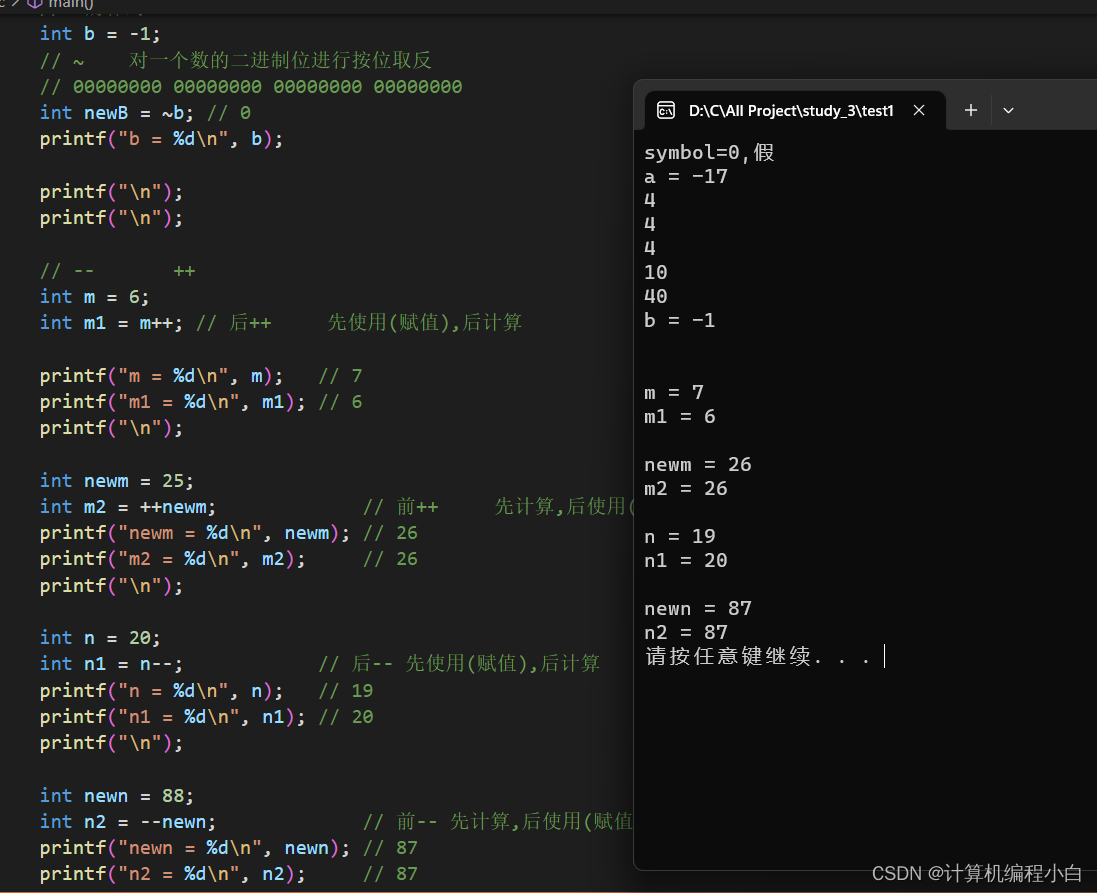Close the study_3\test1 terminal tab
1097x893 pixels.
919,111
